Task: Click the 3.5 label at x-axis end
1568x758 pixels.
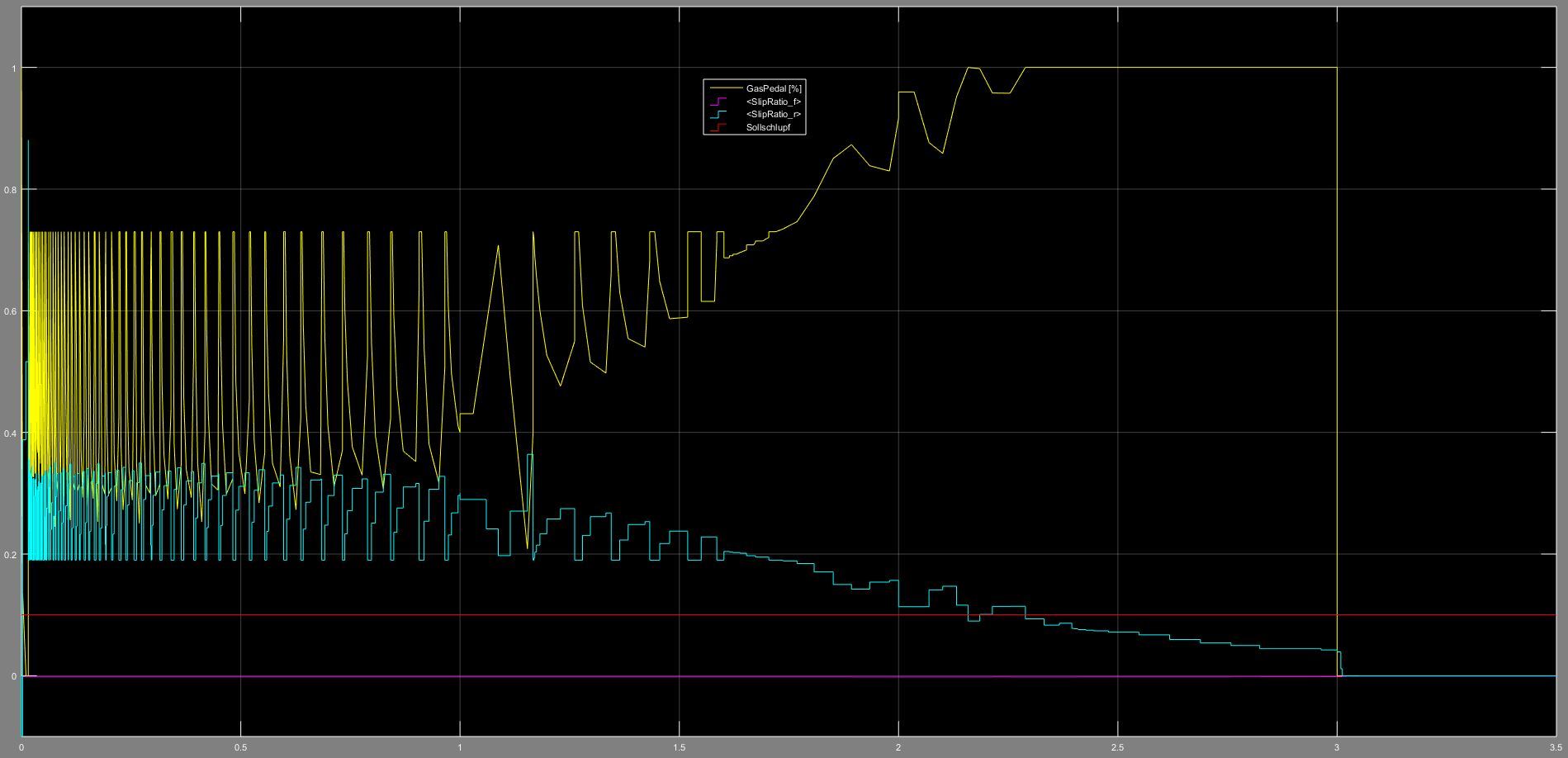Action: 1552,746
